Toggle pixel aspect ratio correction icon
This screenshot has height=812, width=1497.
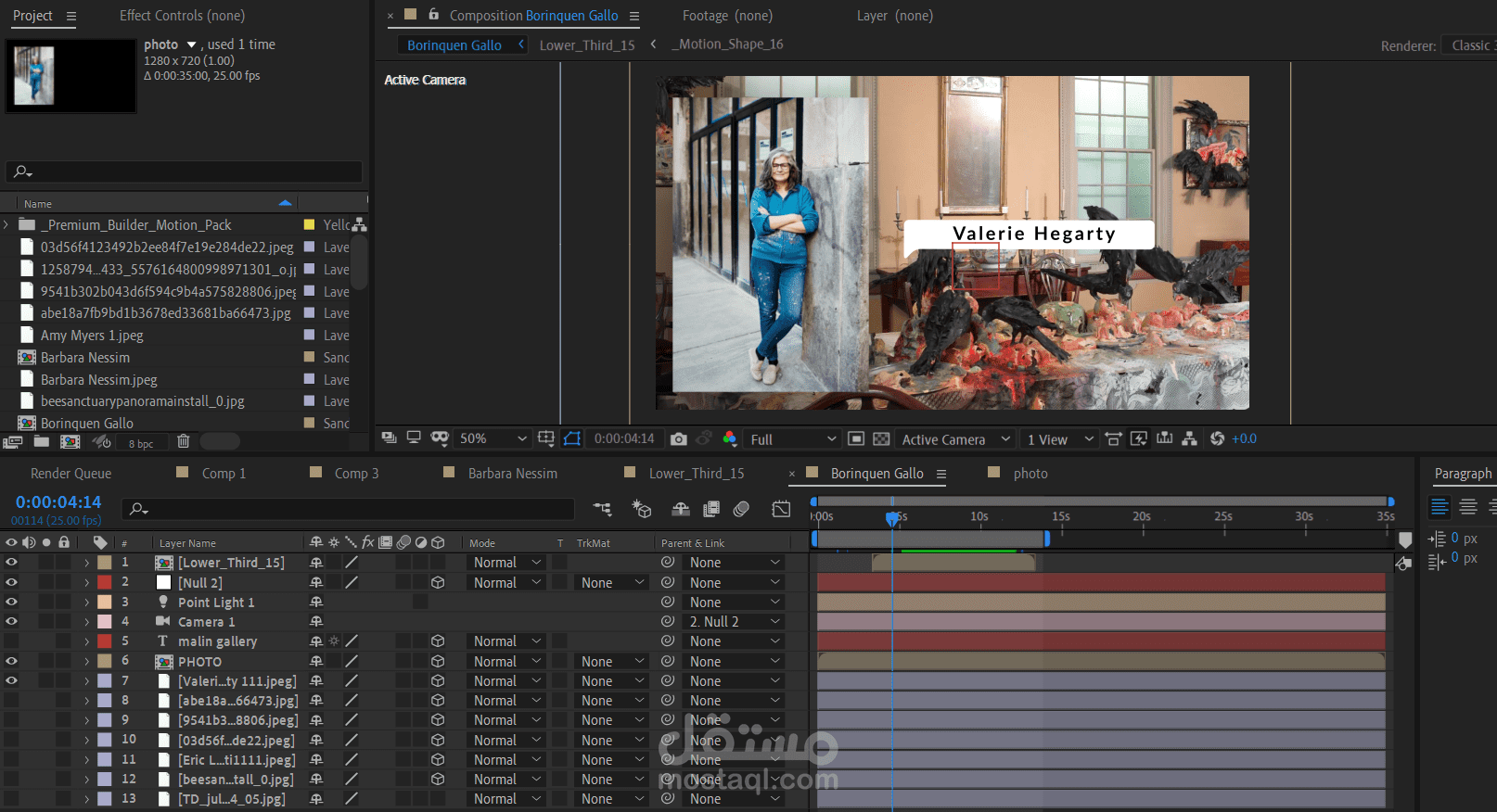pos(1114,438)
